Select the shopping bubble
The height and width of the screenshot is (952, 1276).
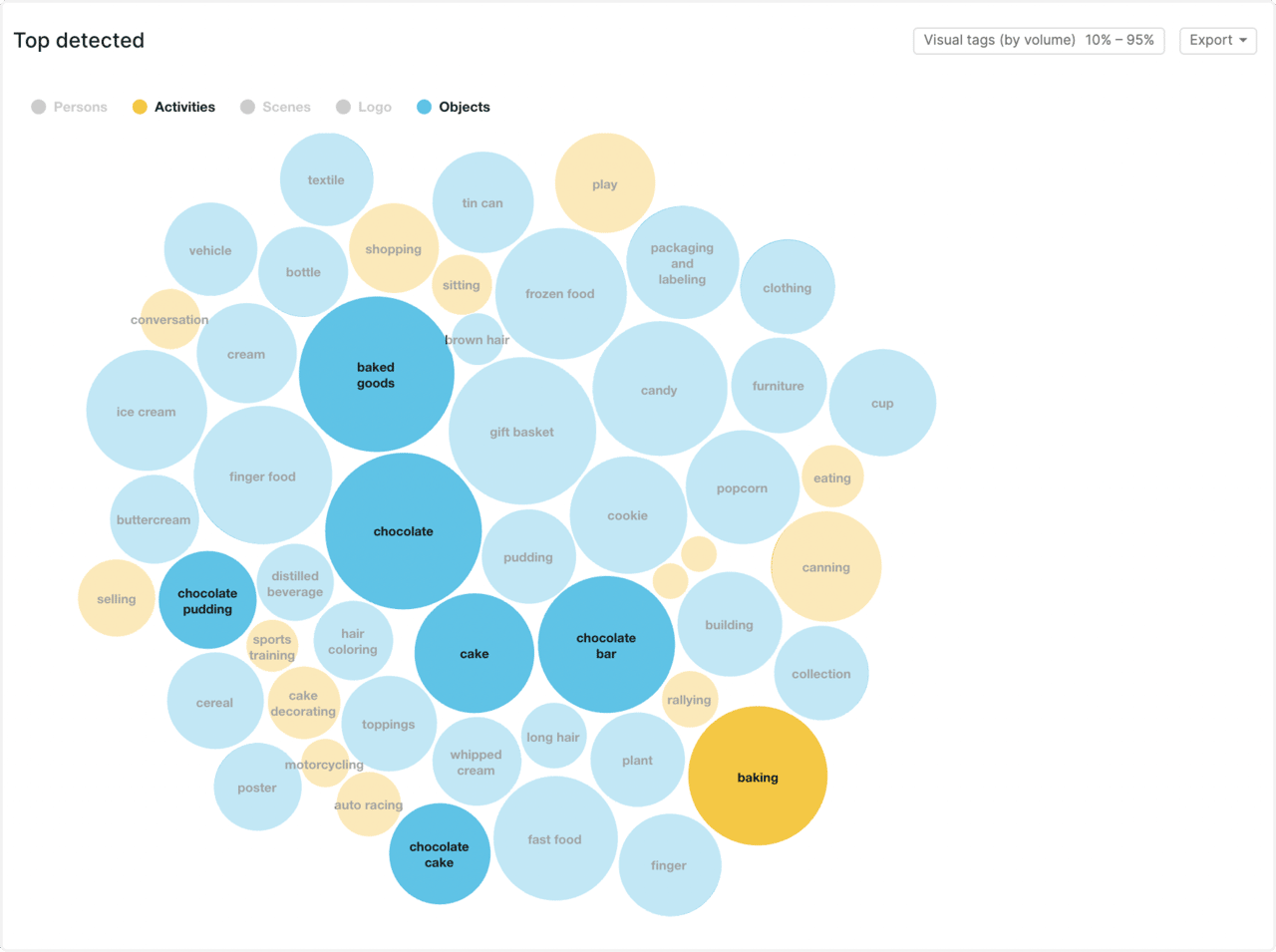[394, 248]
